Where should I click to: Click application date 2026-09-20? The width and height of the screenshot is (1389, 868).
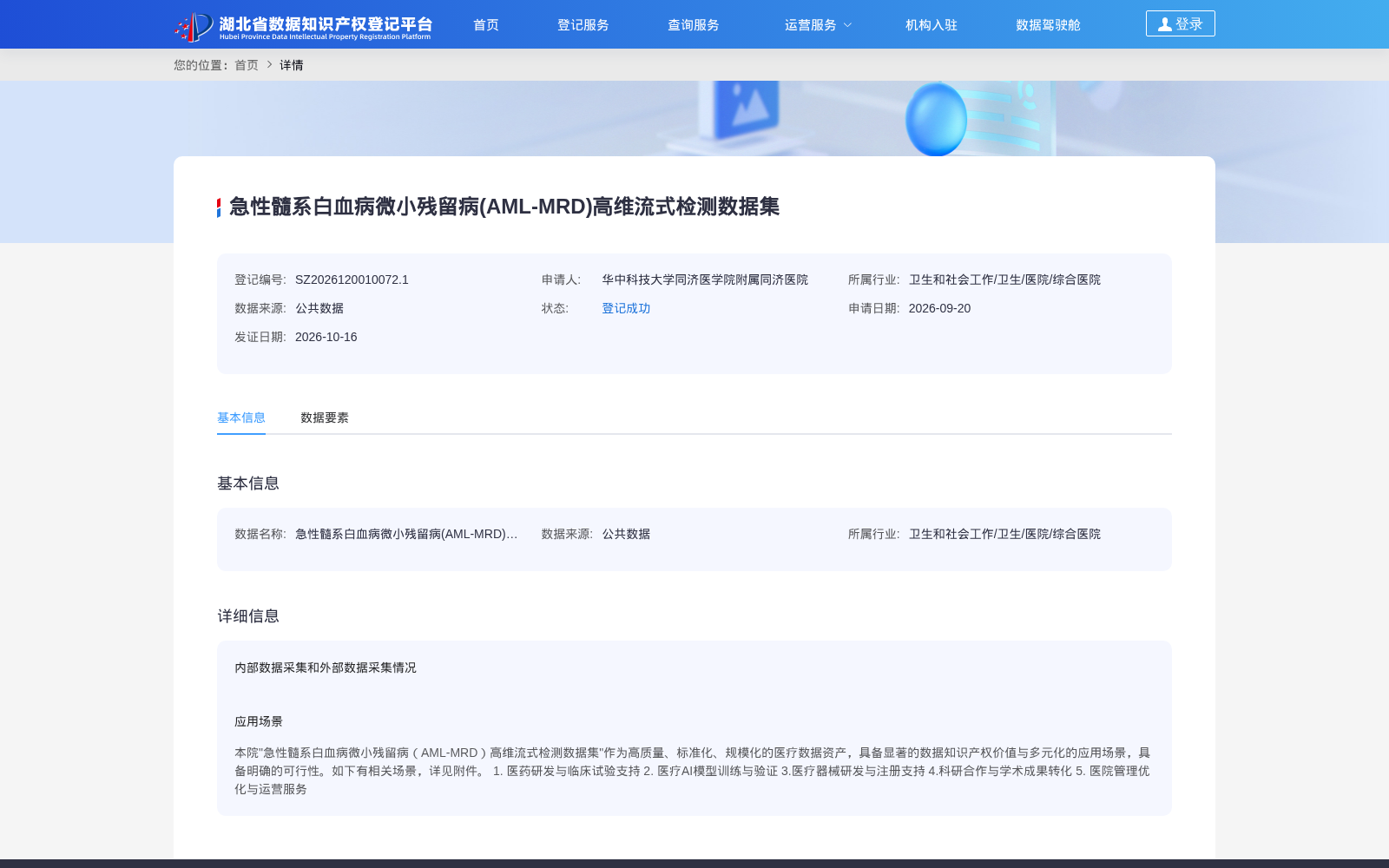[939, 308]
